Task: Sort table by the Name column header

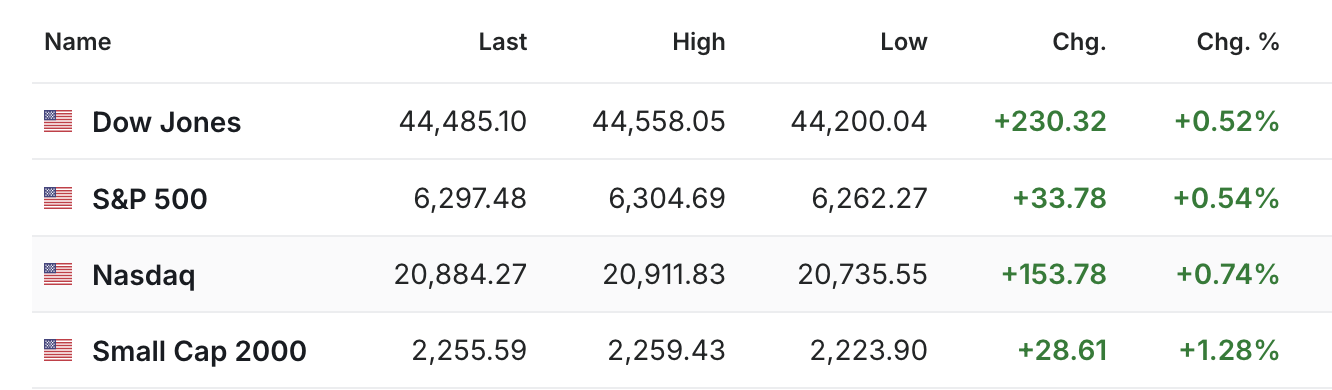Action: click(x=78, y=42)
